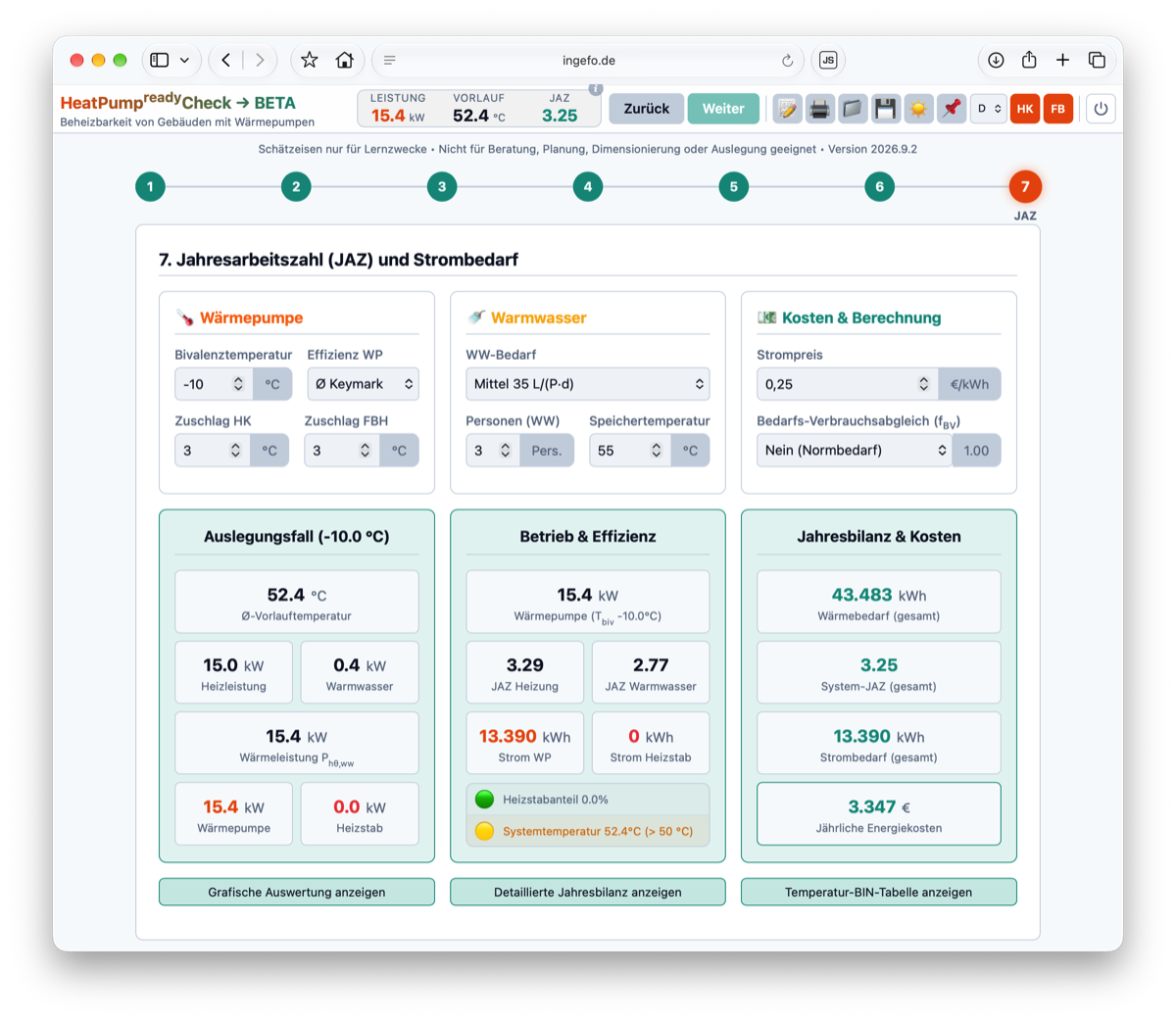Image resolution: width=1176 pixels, height=1021 pixels.
Task: Open the WW-Bedarf dropdown
Action: 588,384
